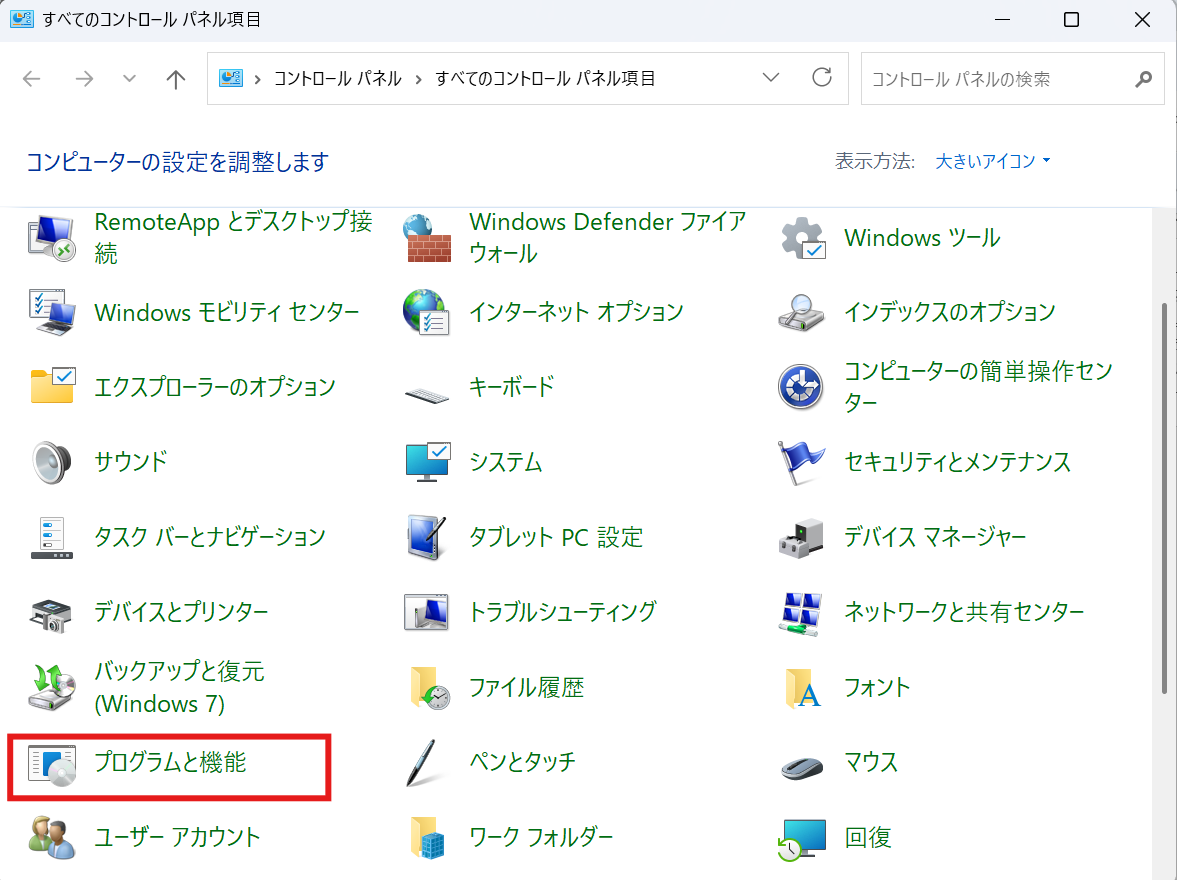Refresh the page with the reload button

click(x=821, y=77)
